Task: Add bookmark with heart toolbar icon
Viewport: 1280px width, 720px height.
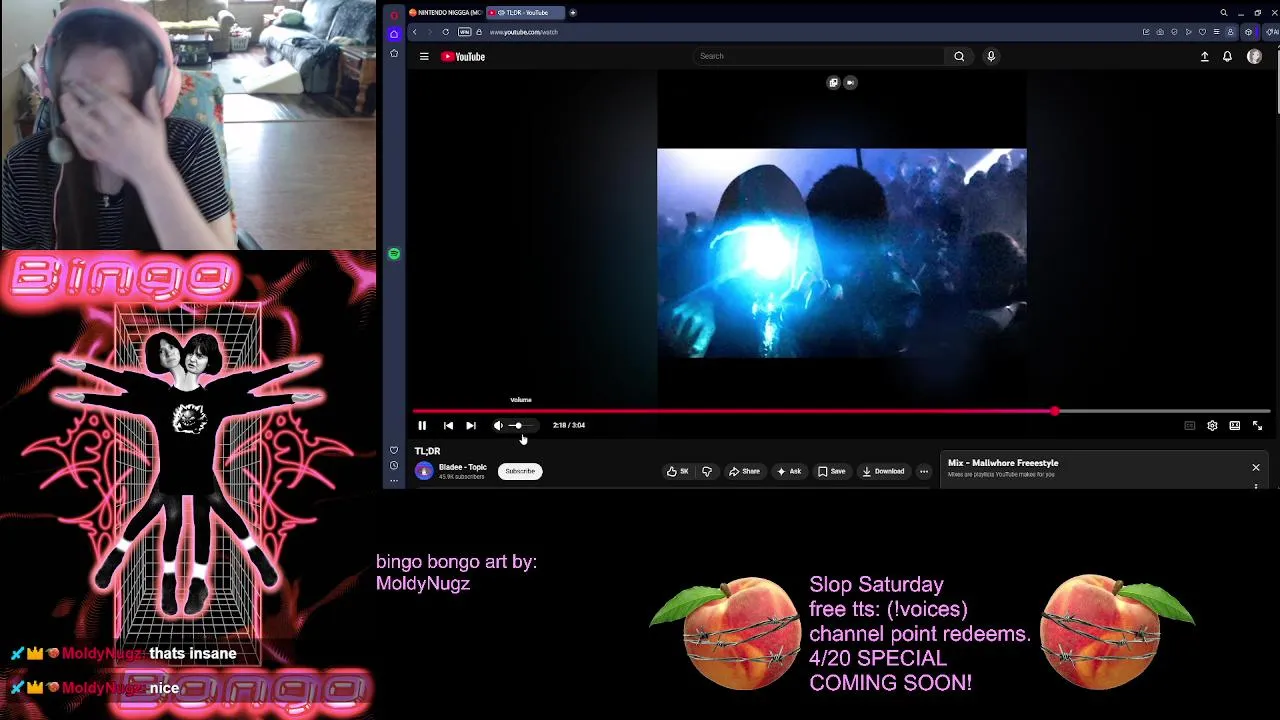Action: point(1202,32)
